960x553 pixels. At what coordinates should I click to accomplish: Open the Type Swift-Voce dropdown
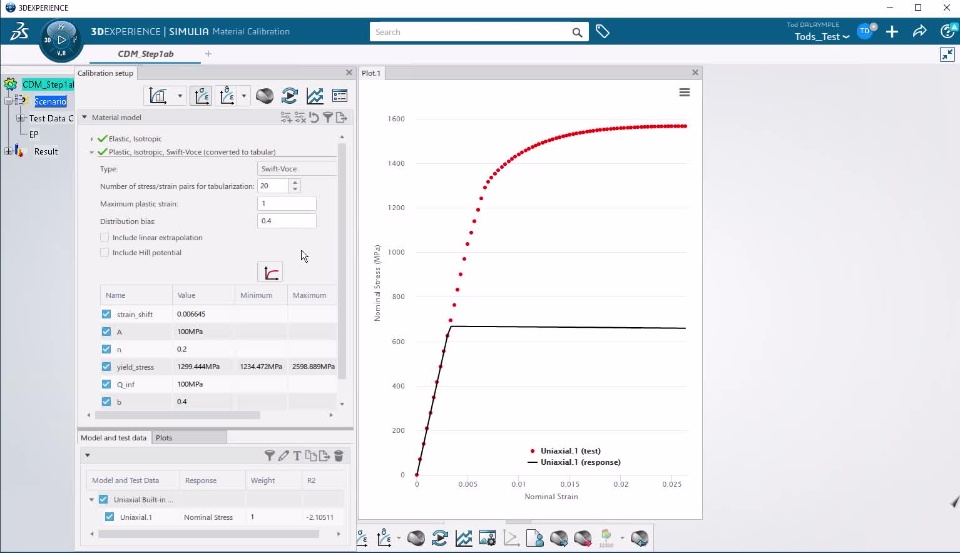click(x=297, y=168)
